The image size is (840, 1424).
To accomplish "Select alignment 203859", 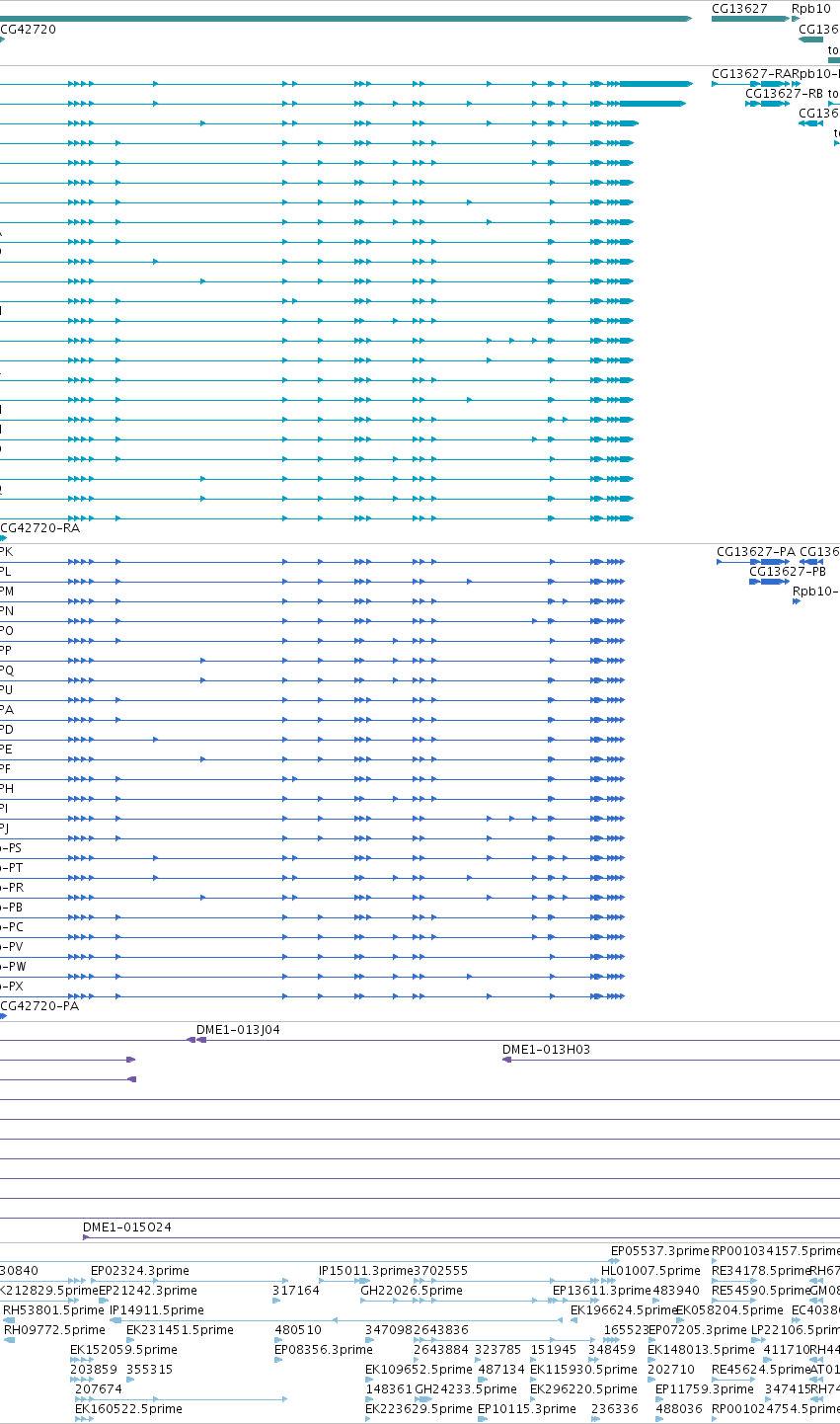I will 94,1370.
